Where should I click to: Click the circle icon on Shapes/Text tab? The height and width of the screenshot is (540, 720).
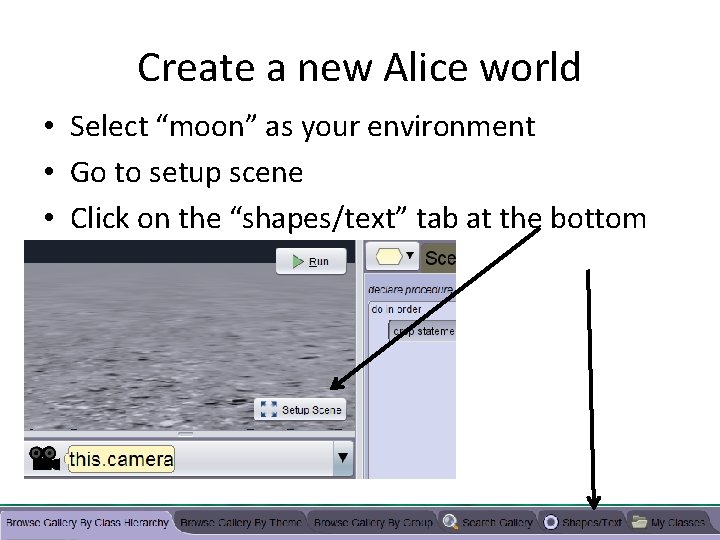click(551, 522)
